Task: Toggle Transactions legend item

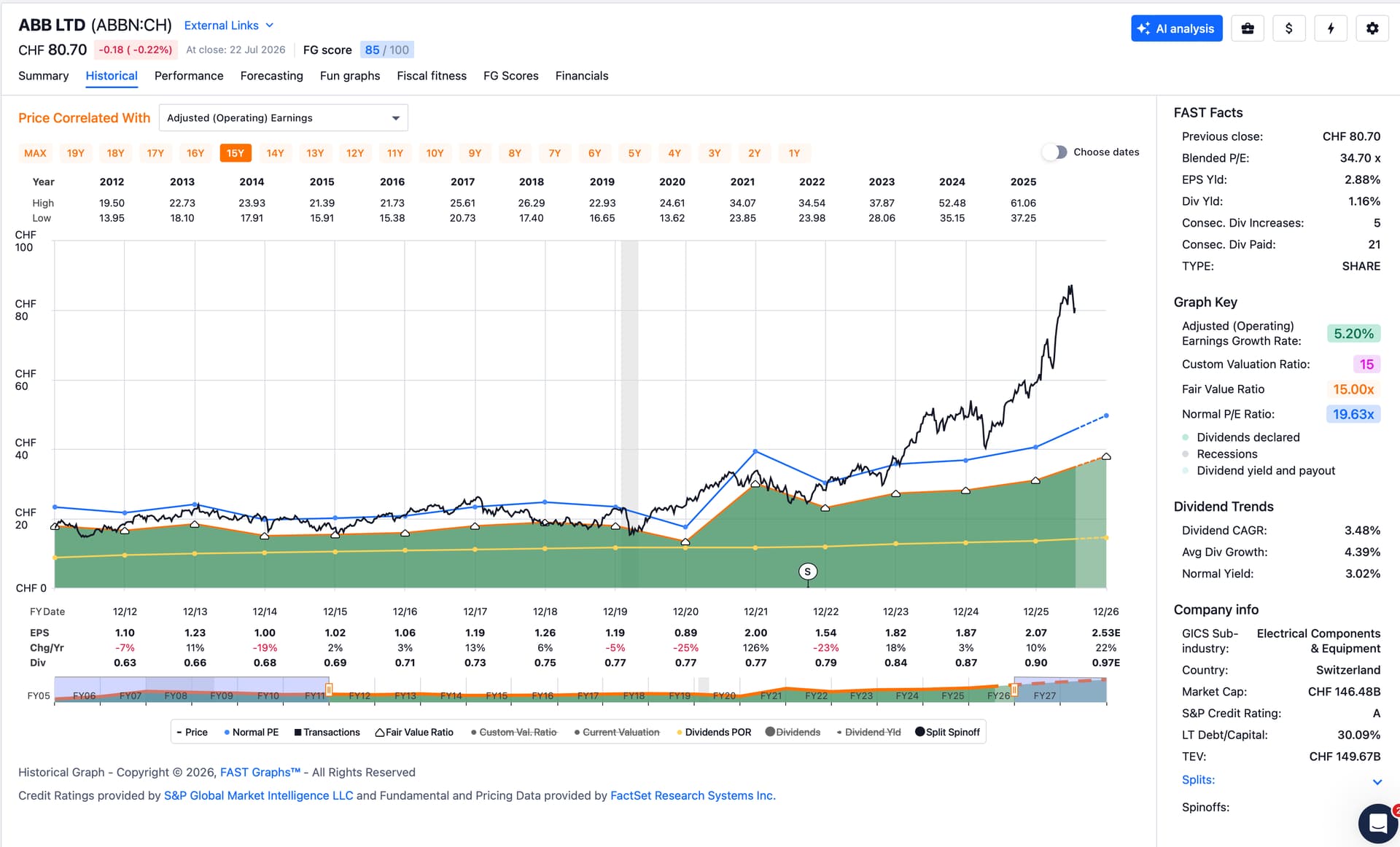Action: 327,732
